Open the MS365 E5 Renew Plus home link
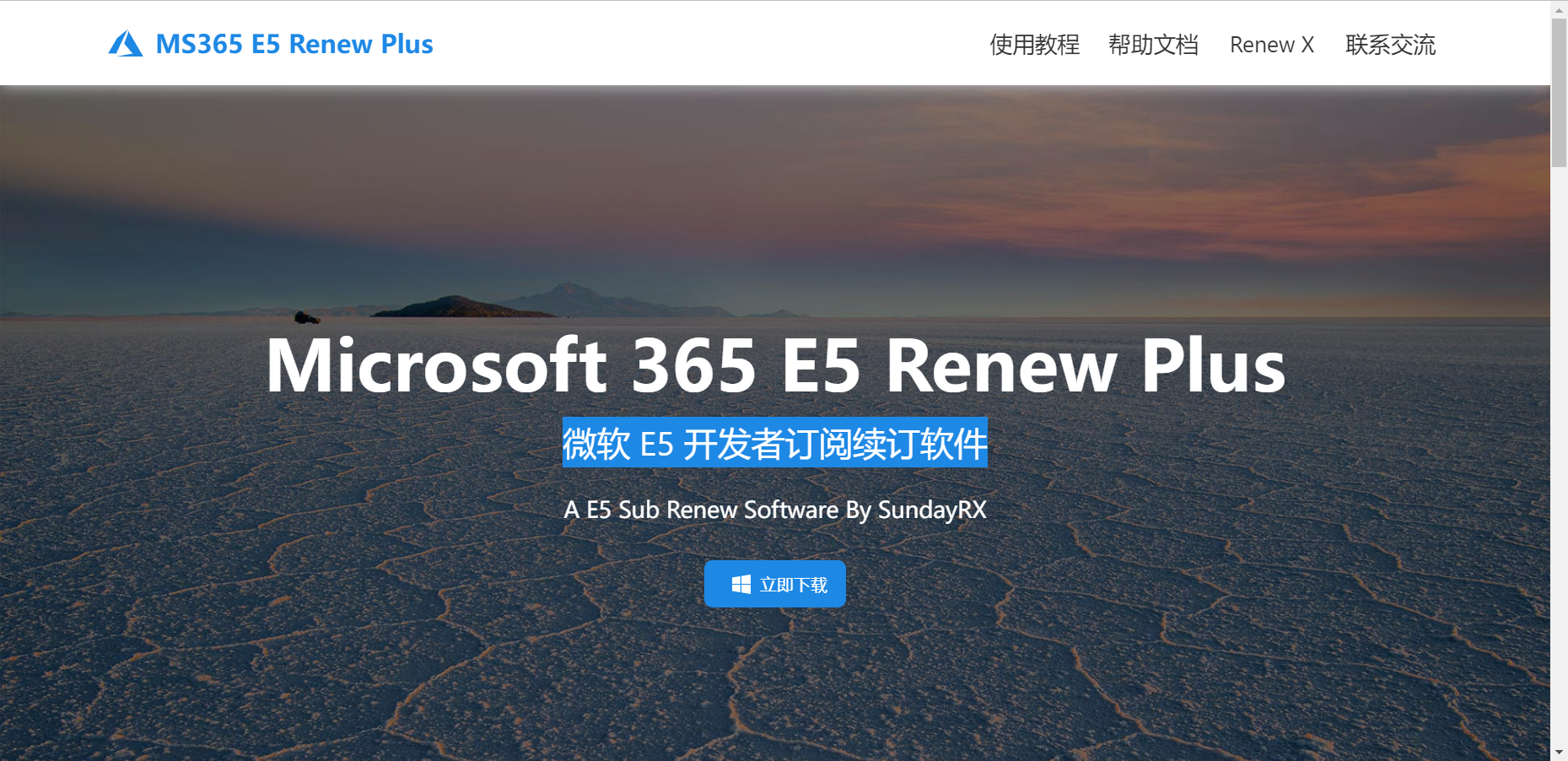Image resolution: width=1568 pixels, height=761 pixels. point(294,44)
